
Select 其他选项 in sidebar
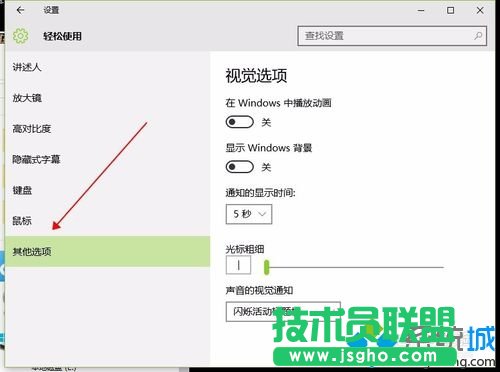click(x=108, y=251)
